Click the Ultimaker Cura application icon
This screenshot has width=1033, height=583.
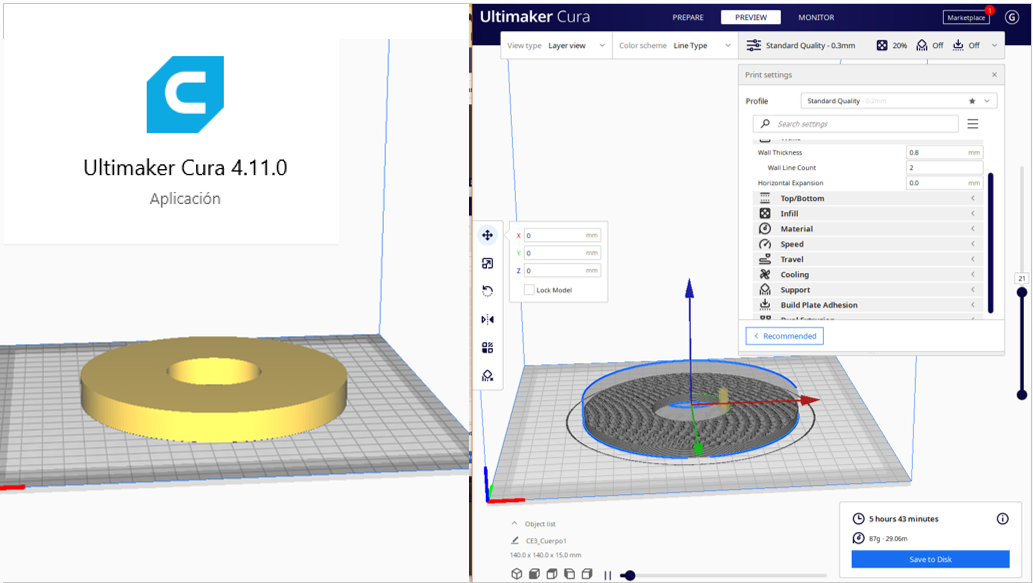(x=185, y=94)
